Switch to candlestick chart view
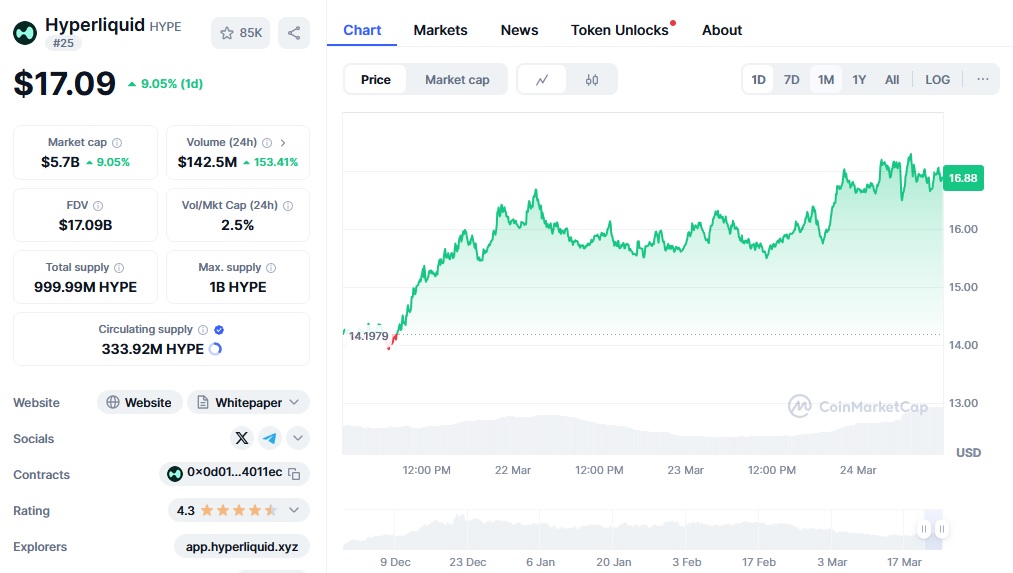 [x=592, y=79]
